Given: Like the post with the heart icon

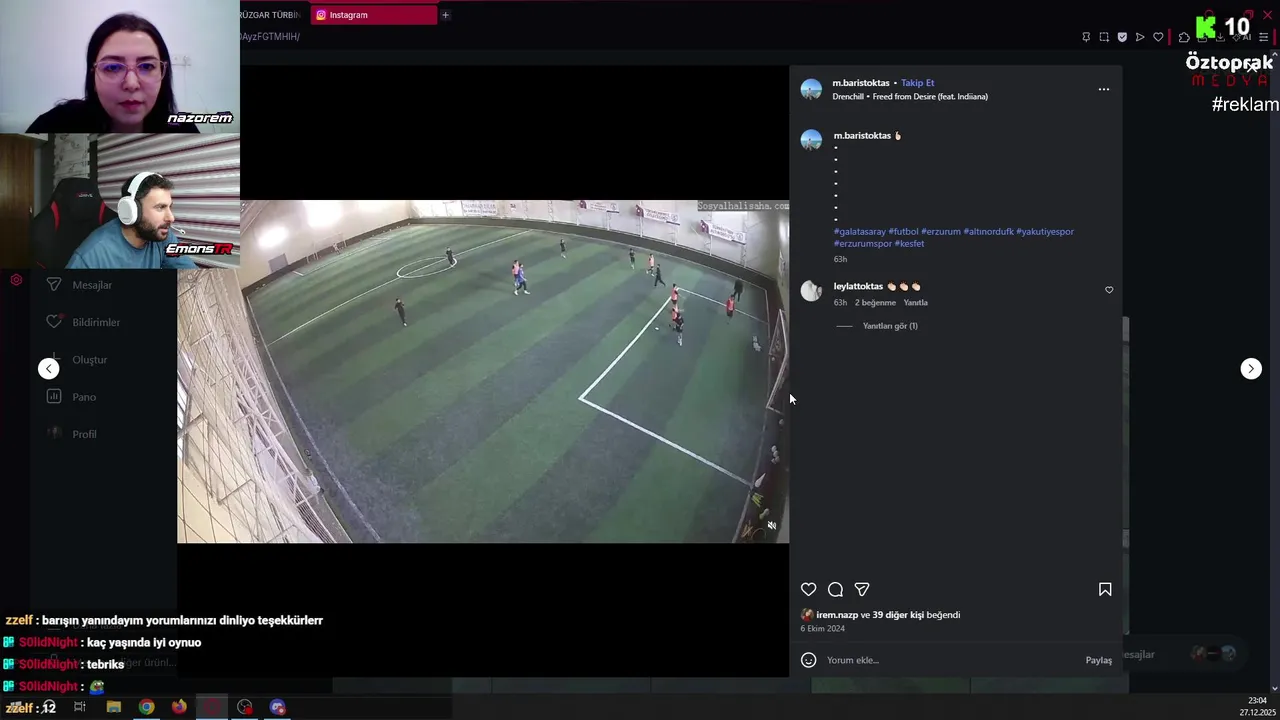Looking at the screenshot, I should (x=808, y=590).
